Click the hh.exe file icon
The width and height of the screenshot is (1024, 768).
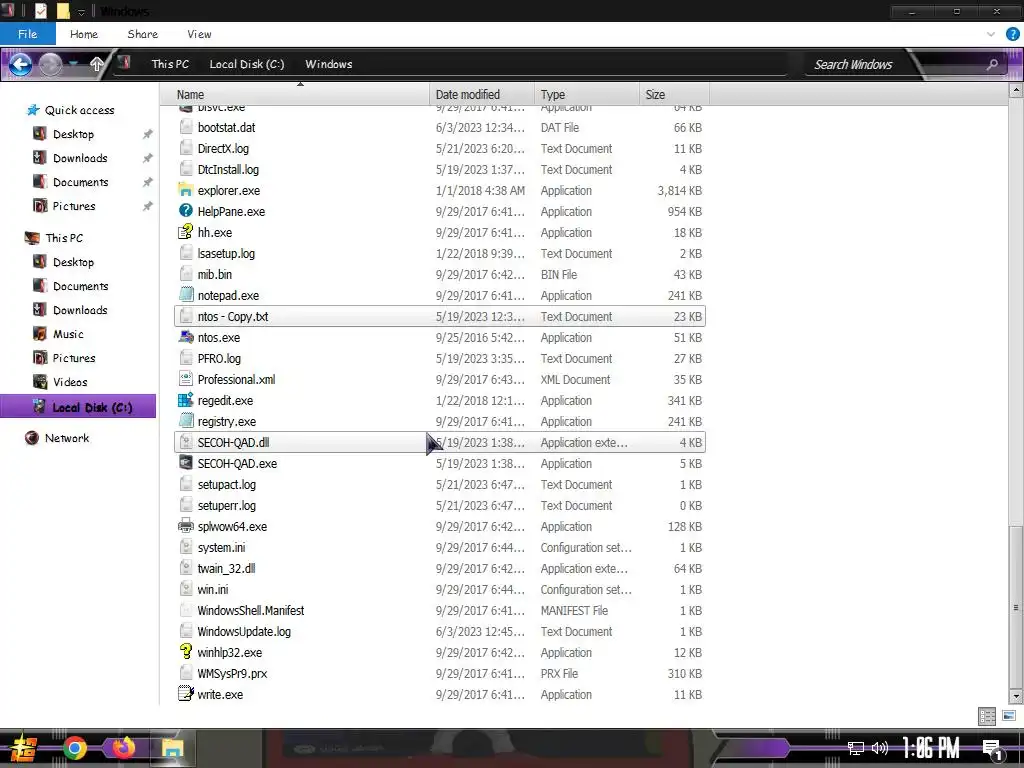pos(185,232)
